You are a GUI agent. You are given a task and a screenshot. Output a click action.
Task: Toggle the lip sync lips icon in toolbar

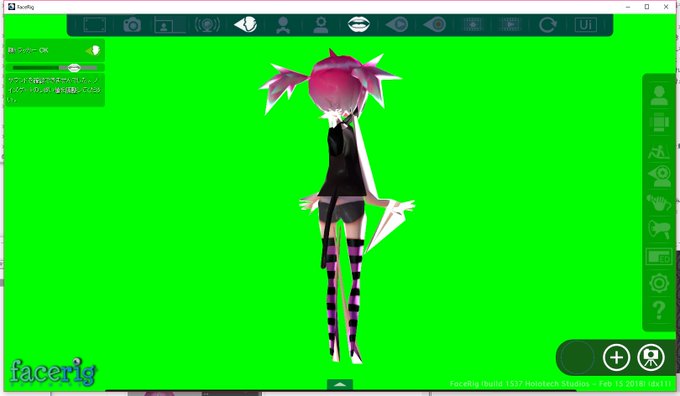coord(359,25)
